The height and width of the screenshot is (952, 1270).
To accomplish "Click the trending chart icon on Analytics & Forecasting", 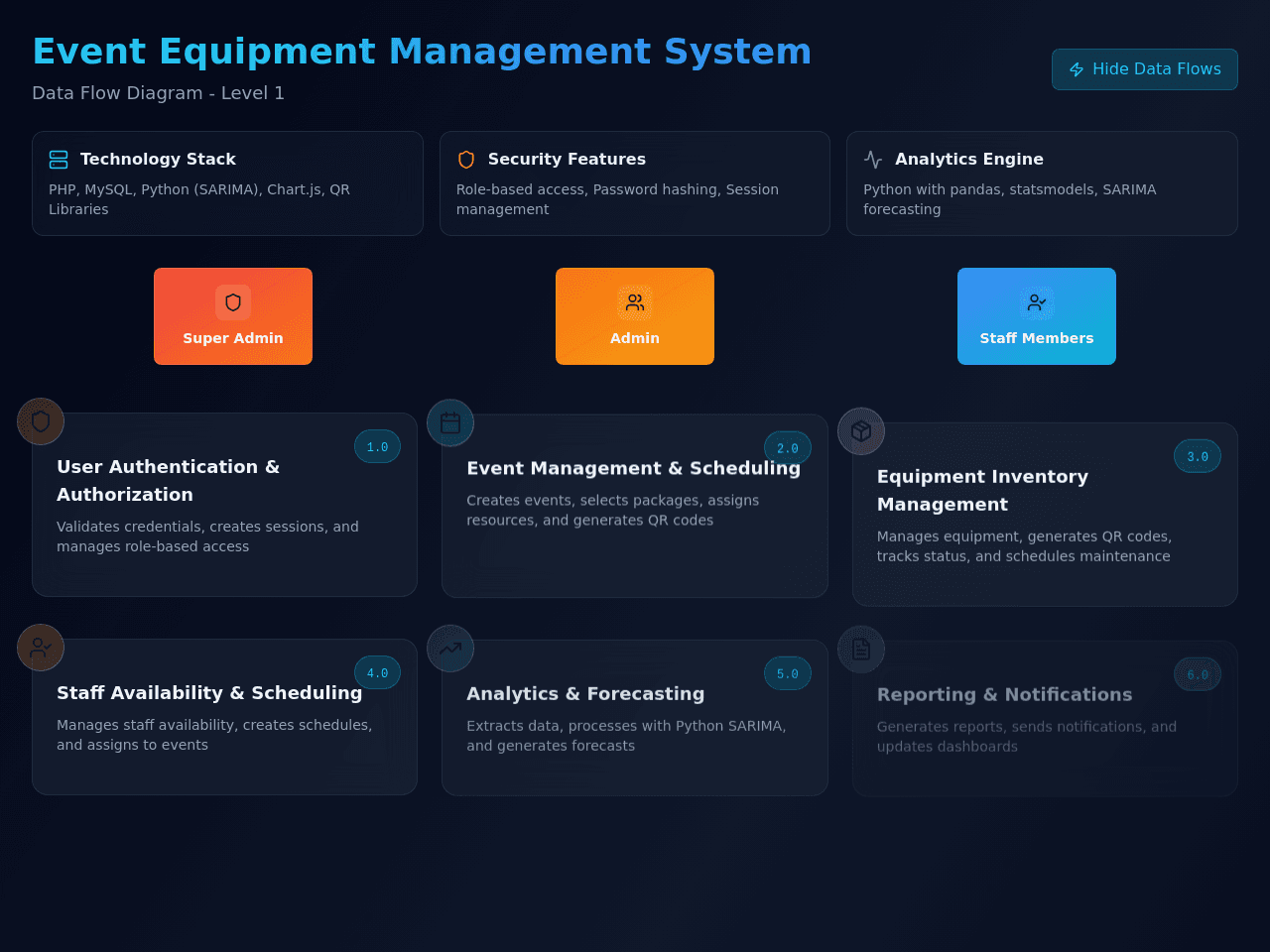I will coord(450,649).
